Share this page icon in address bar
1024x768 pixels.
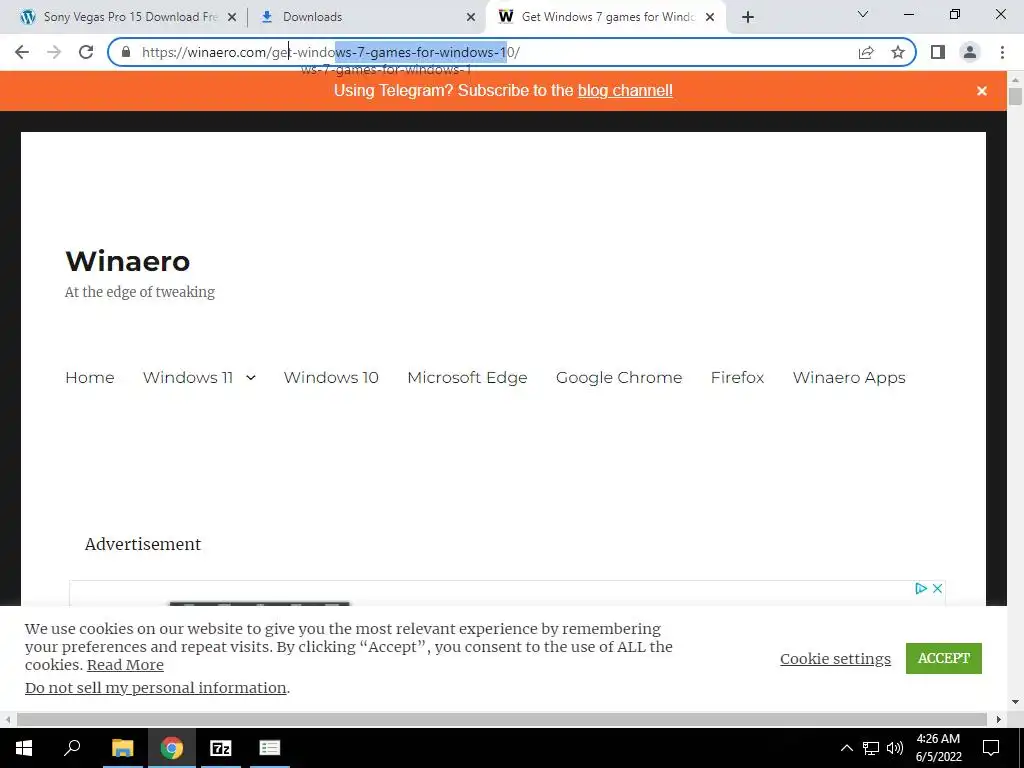[x=866, y=52]
